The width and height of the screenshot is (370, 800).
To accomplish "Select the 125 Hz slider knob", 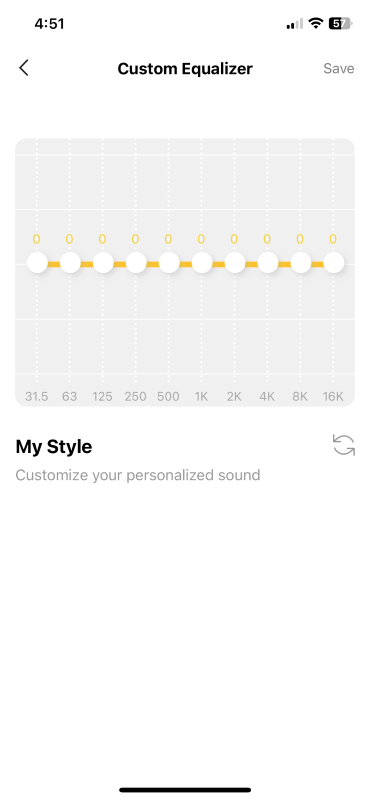I will 103,263.
